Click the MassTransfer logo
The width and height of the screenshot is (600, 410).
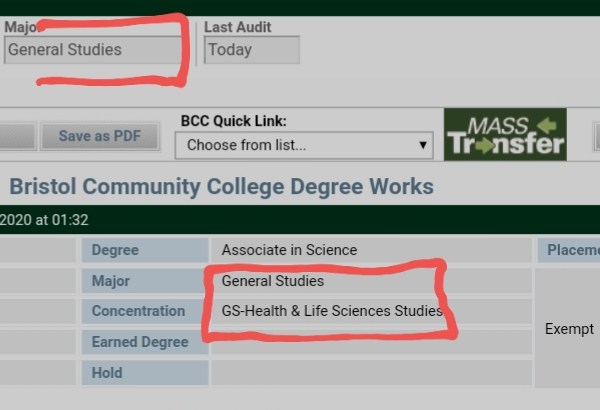[x=505, y=134]
